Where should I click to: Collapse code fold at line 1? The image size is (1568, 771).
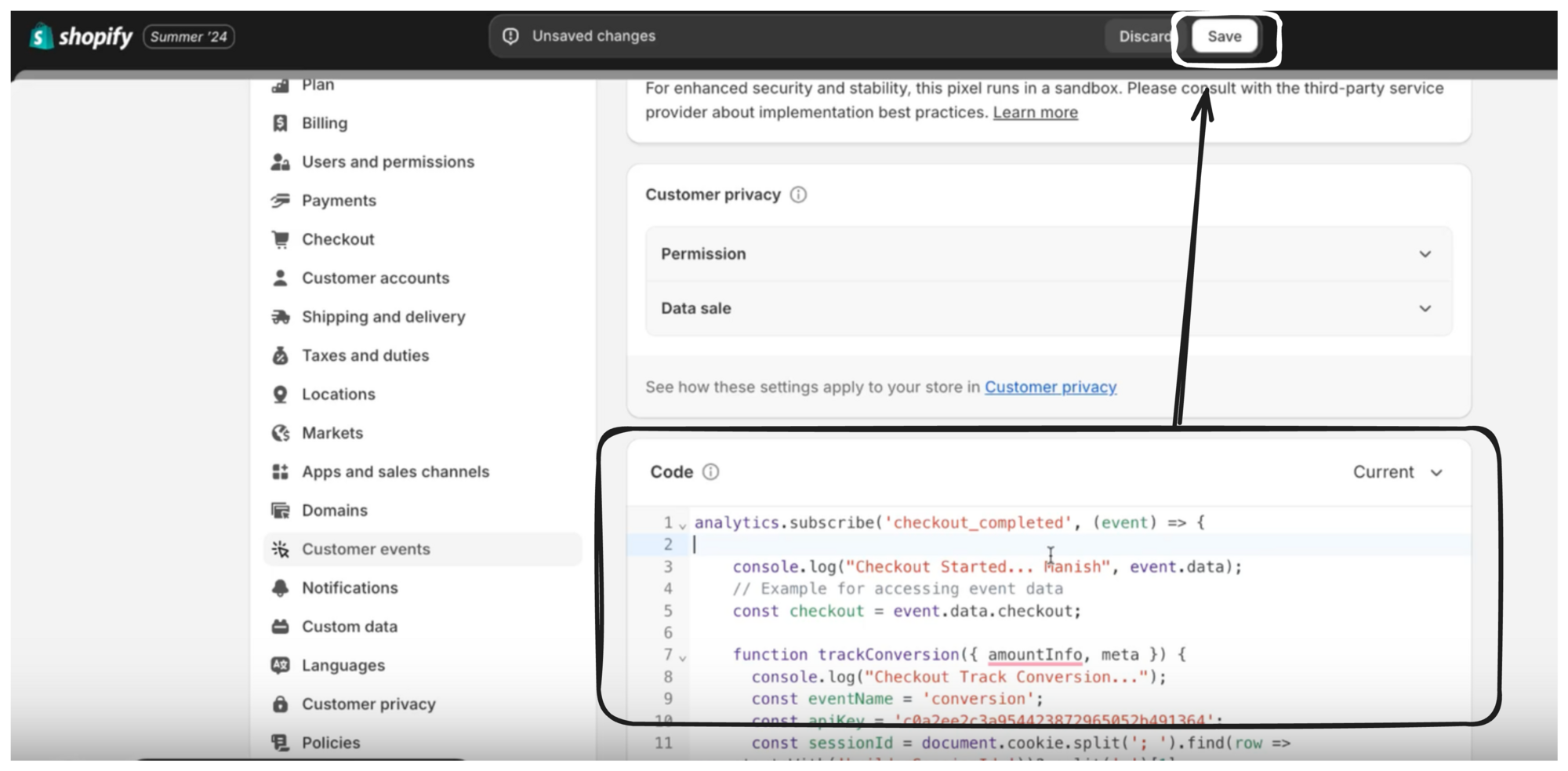coord(682,526)
